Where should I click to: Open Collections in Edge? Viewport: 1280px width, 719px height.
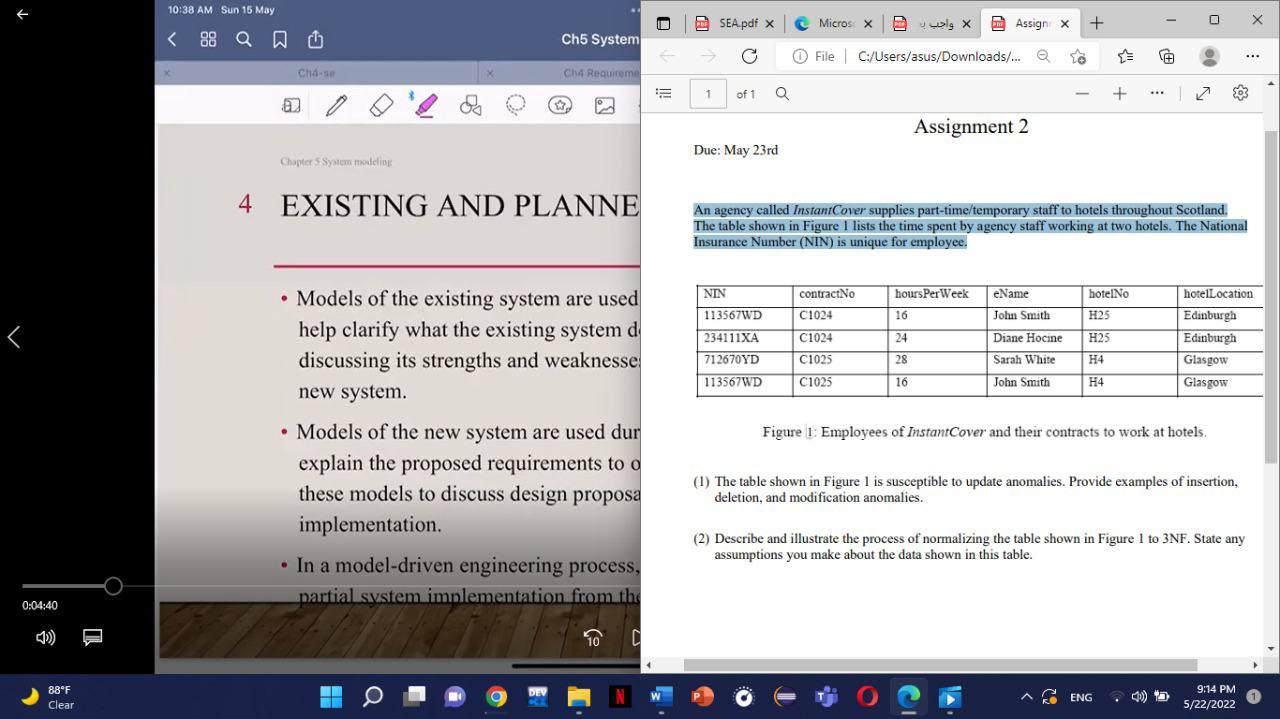1166,56
